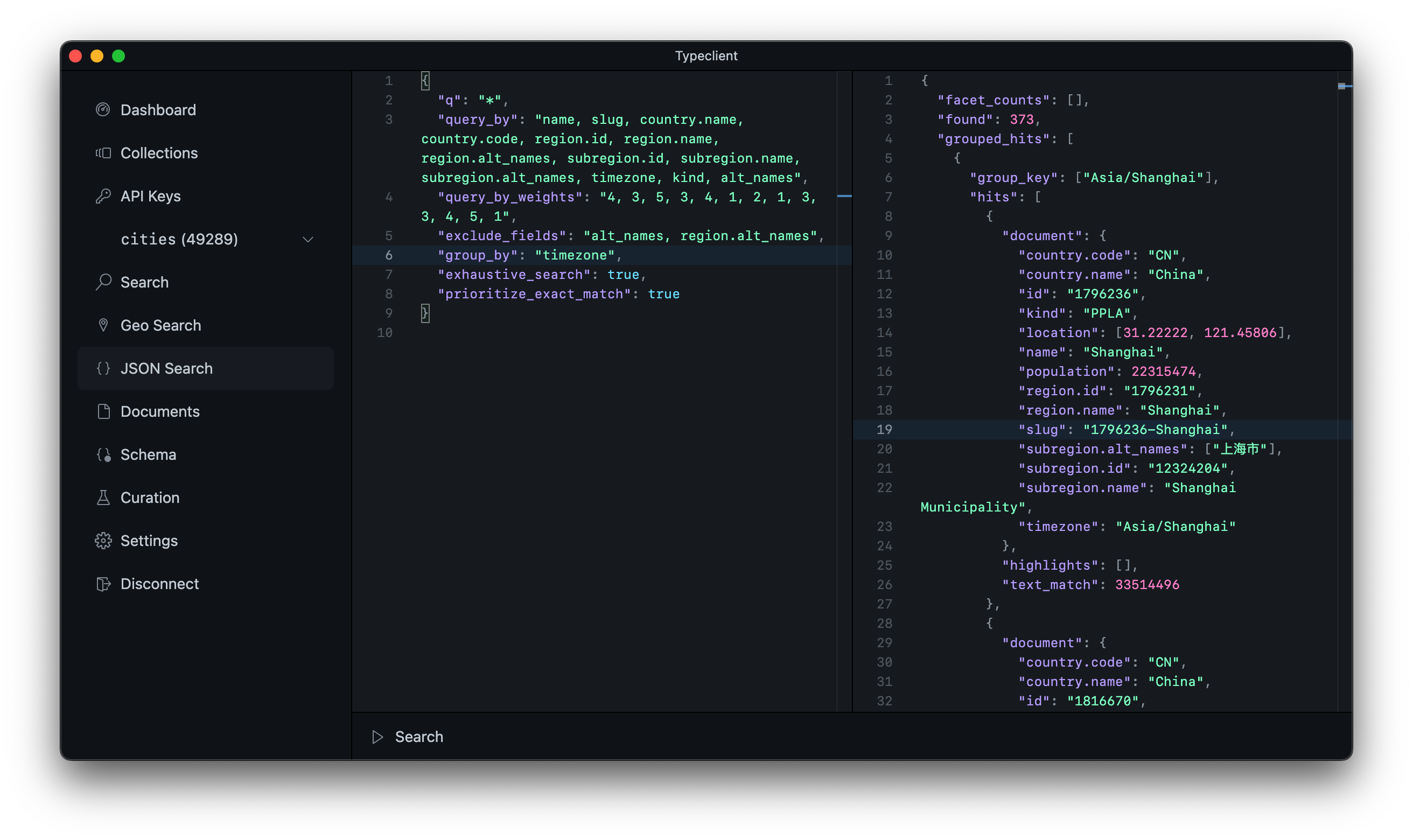This screenshot has height=840, width=1413.
Task: Open the Dashboard page
Action: coord(205,110)
